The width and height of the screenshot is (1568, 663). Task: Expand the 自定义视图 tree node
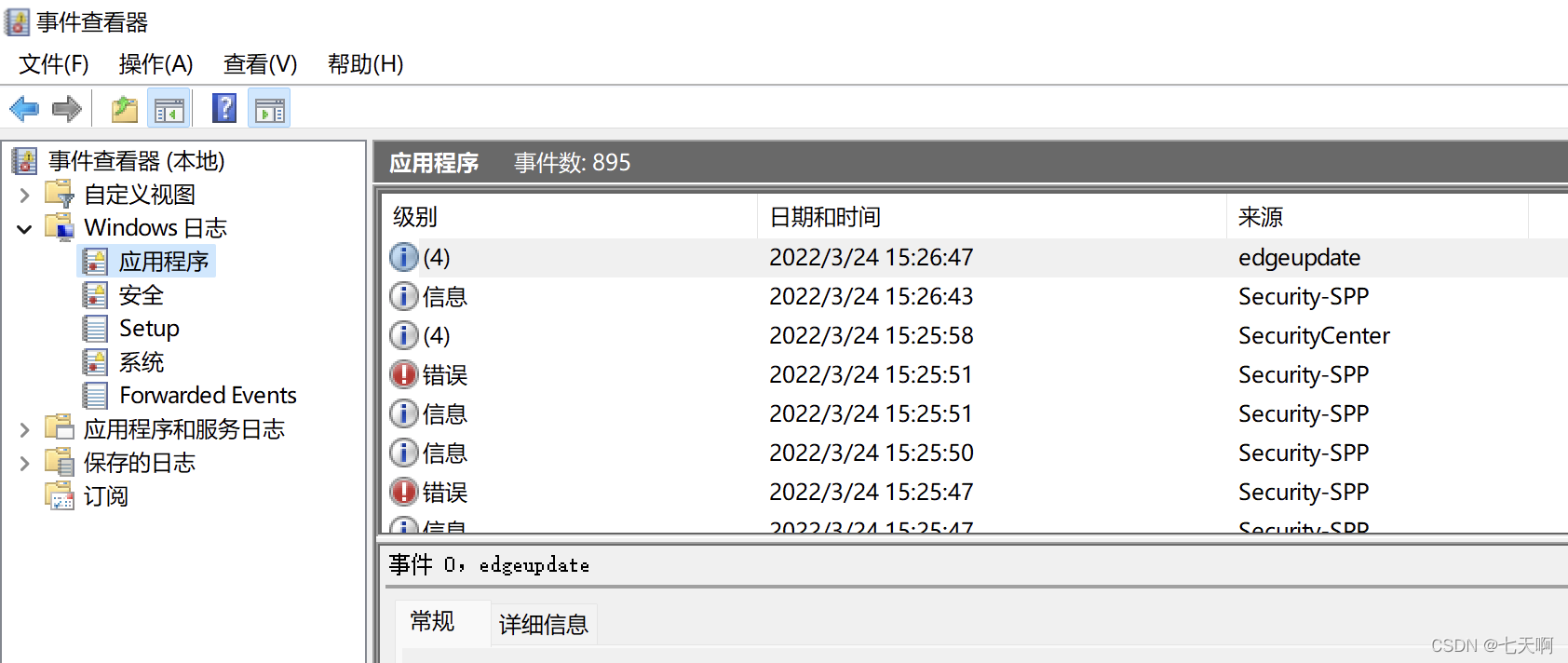pos(25,195)
